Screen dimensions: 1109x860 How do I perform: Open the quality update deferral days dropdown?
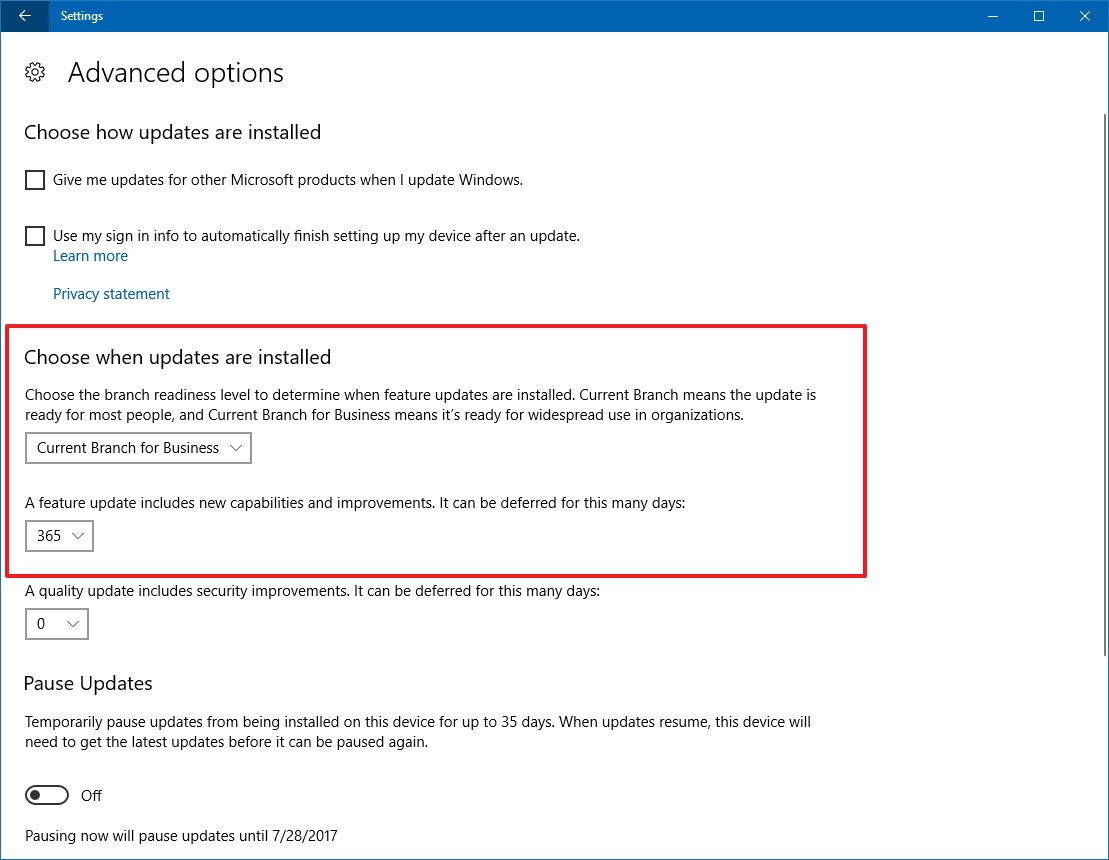57,624
